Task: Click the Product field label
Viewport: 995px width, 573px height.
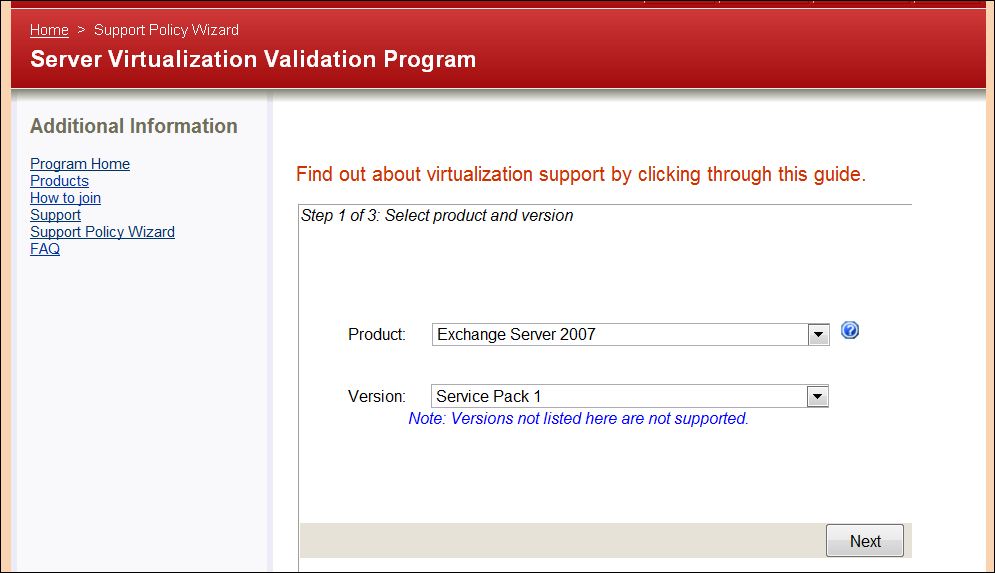Action: pos(377,335)
